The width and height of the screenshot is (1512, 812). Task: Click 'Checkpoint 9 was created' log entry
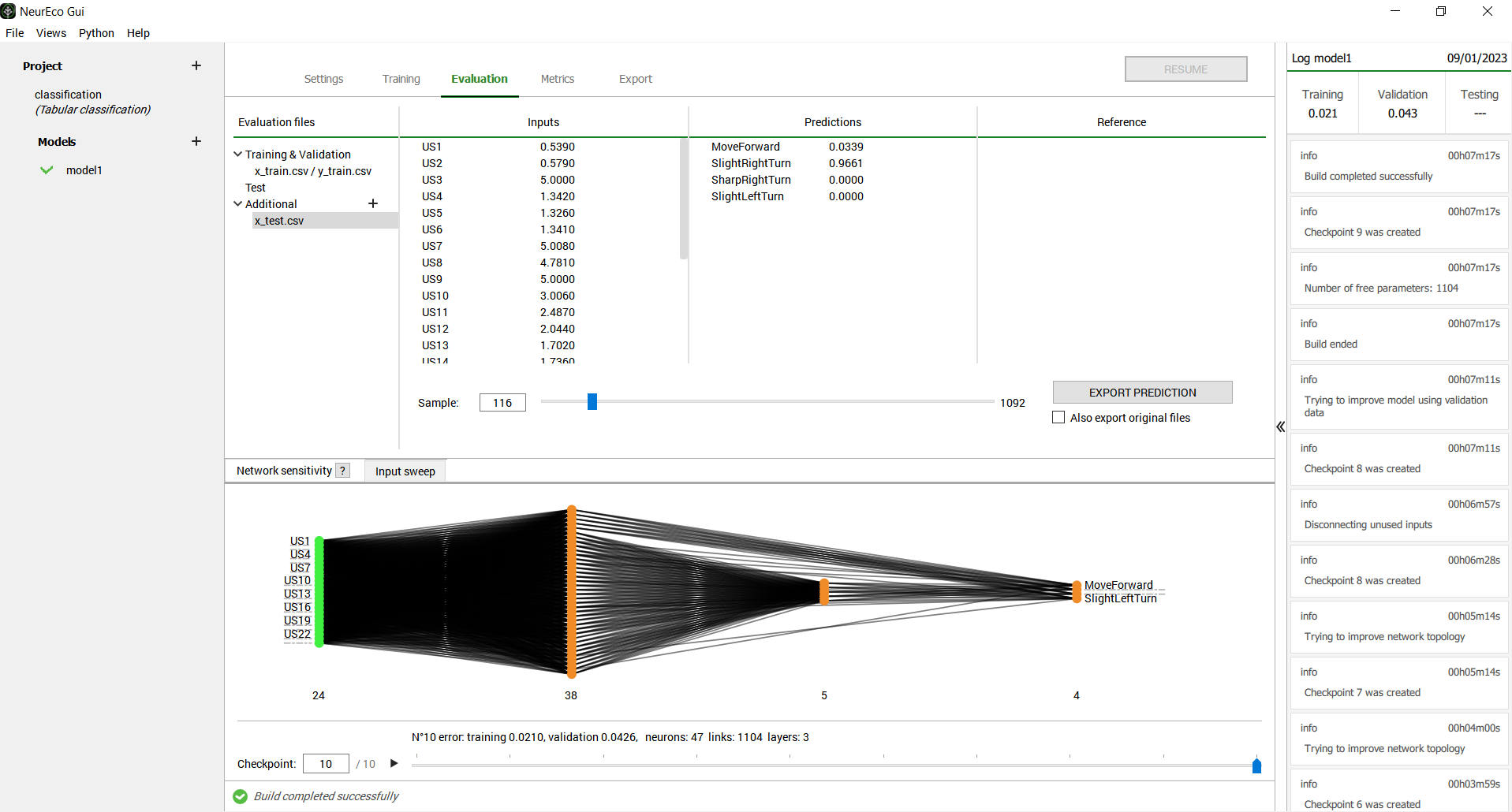[1399, 223]
